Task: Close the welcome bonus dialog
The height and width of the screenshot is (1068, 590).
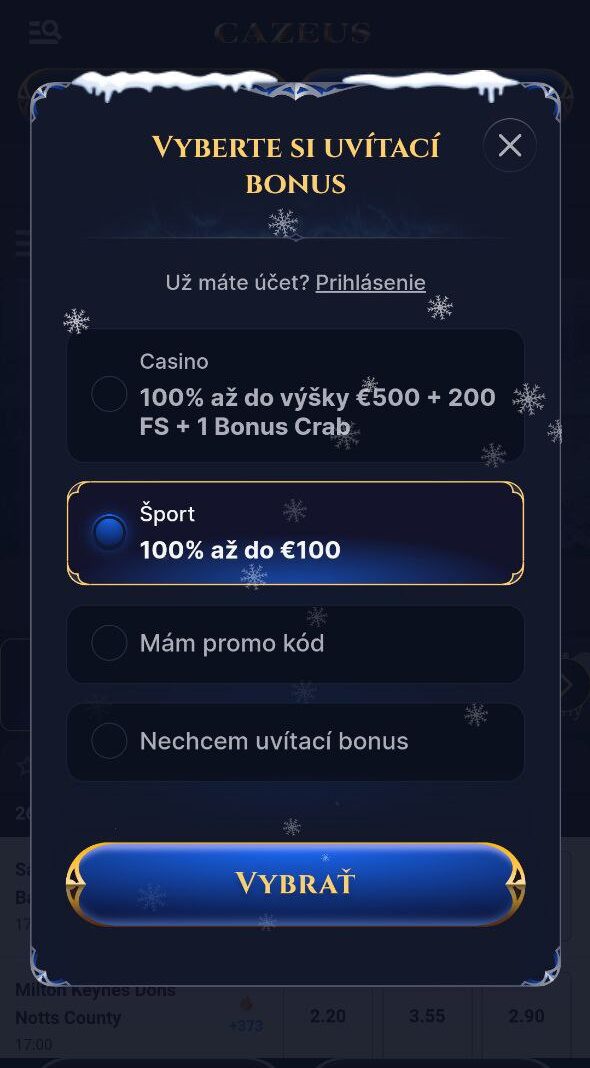Action: point(510,145)
